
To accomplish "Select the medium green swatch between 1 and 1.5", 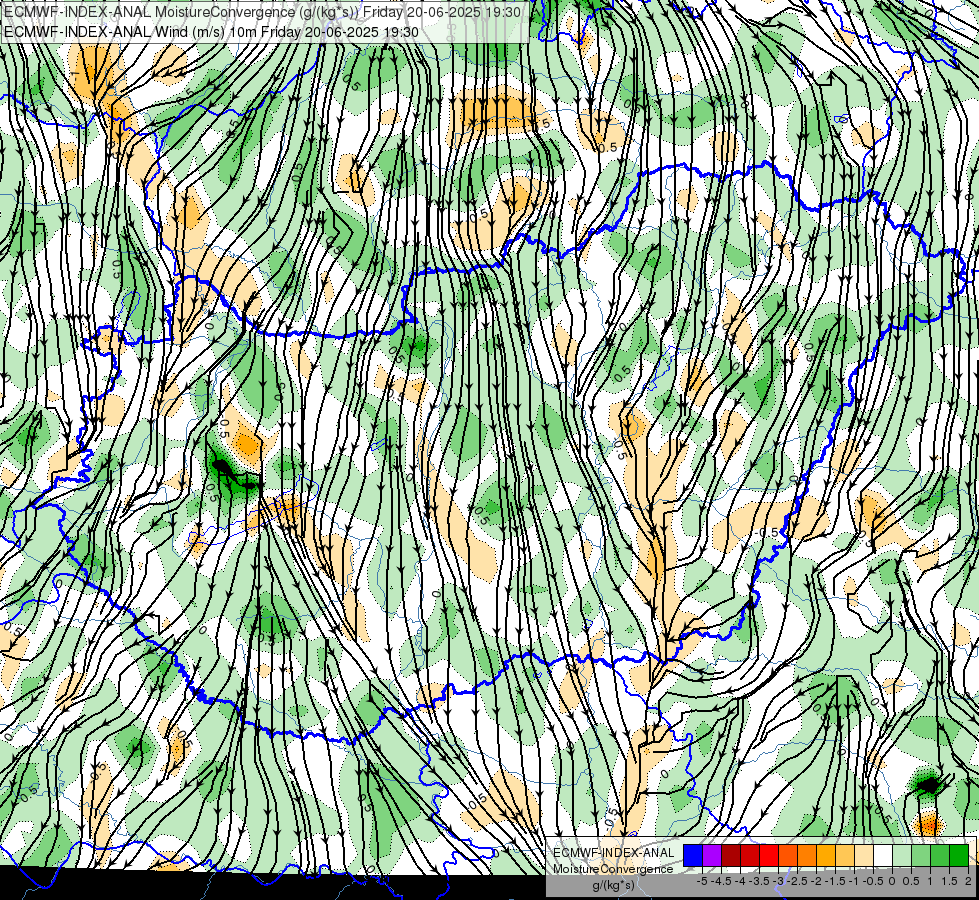I will click(940, 856).
